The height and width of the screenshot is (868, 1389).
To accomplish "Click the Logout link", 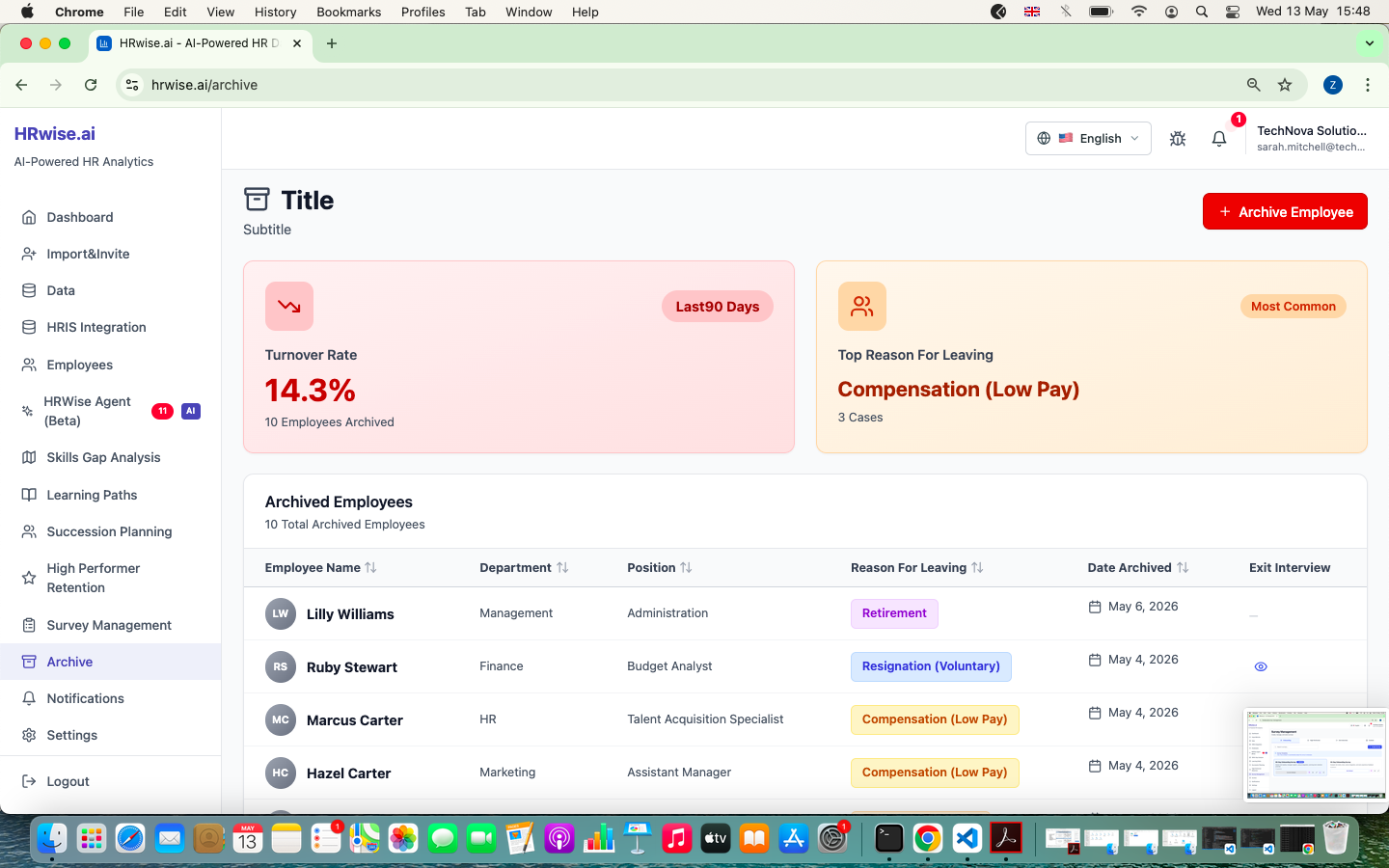I will point(68,781).
